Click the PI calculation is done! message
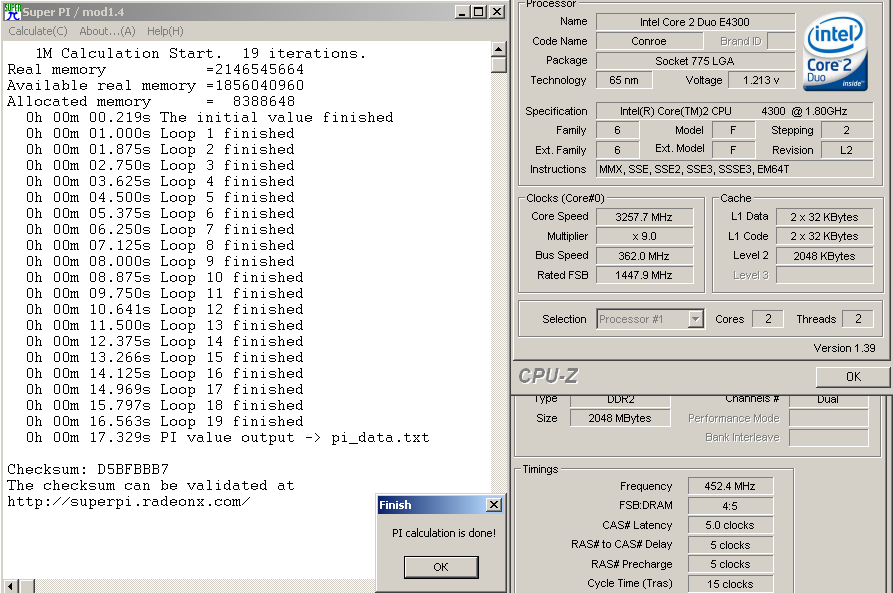Screen dimensions: 893x593 click(x=444, y=533)
